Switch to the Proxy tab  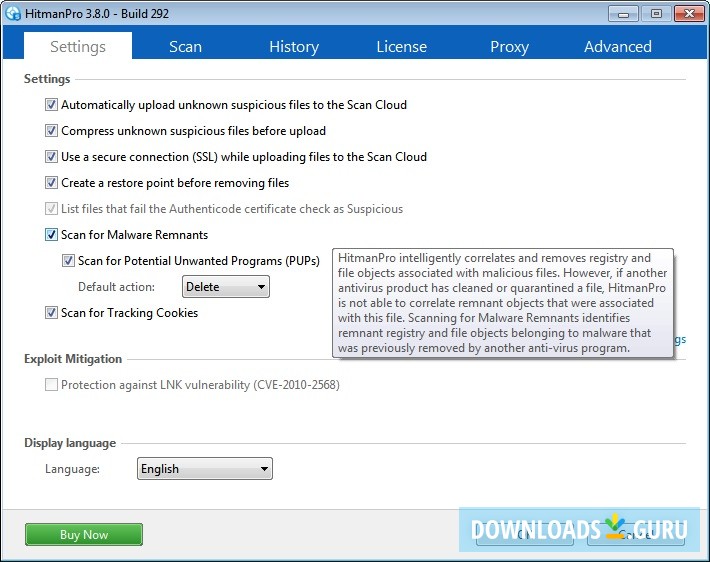pyautogui.click(x=509, y=47)
